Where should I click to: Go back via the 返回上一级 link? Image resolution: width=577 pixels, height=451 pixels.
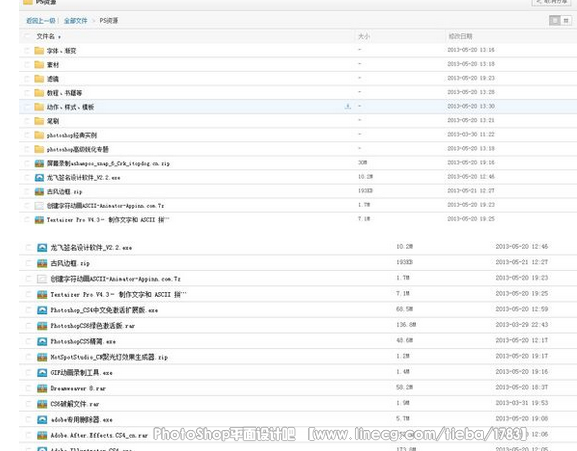click(40, 21)
